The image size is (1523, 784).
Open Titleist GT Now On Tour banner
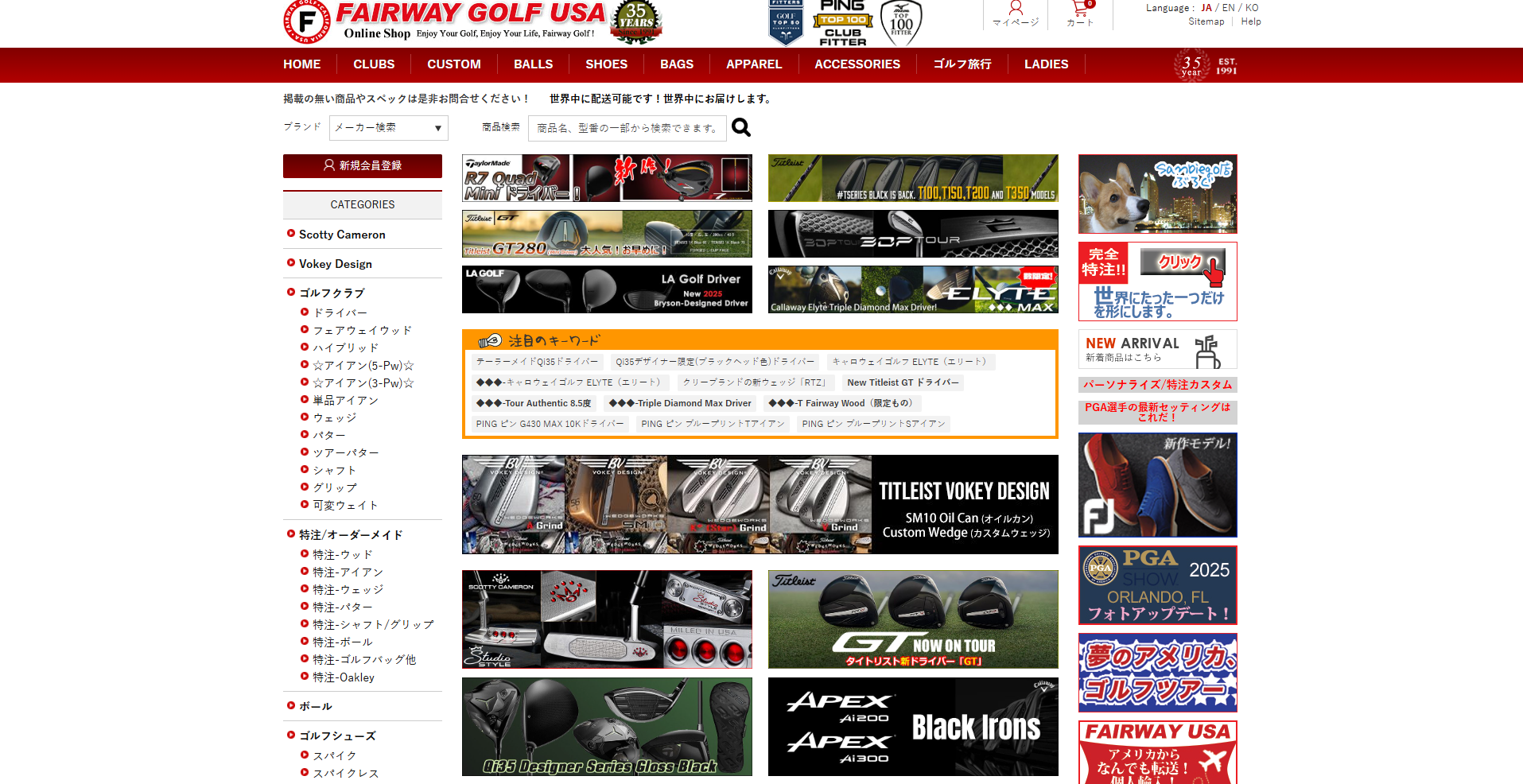point(913,619)
